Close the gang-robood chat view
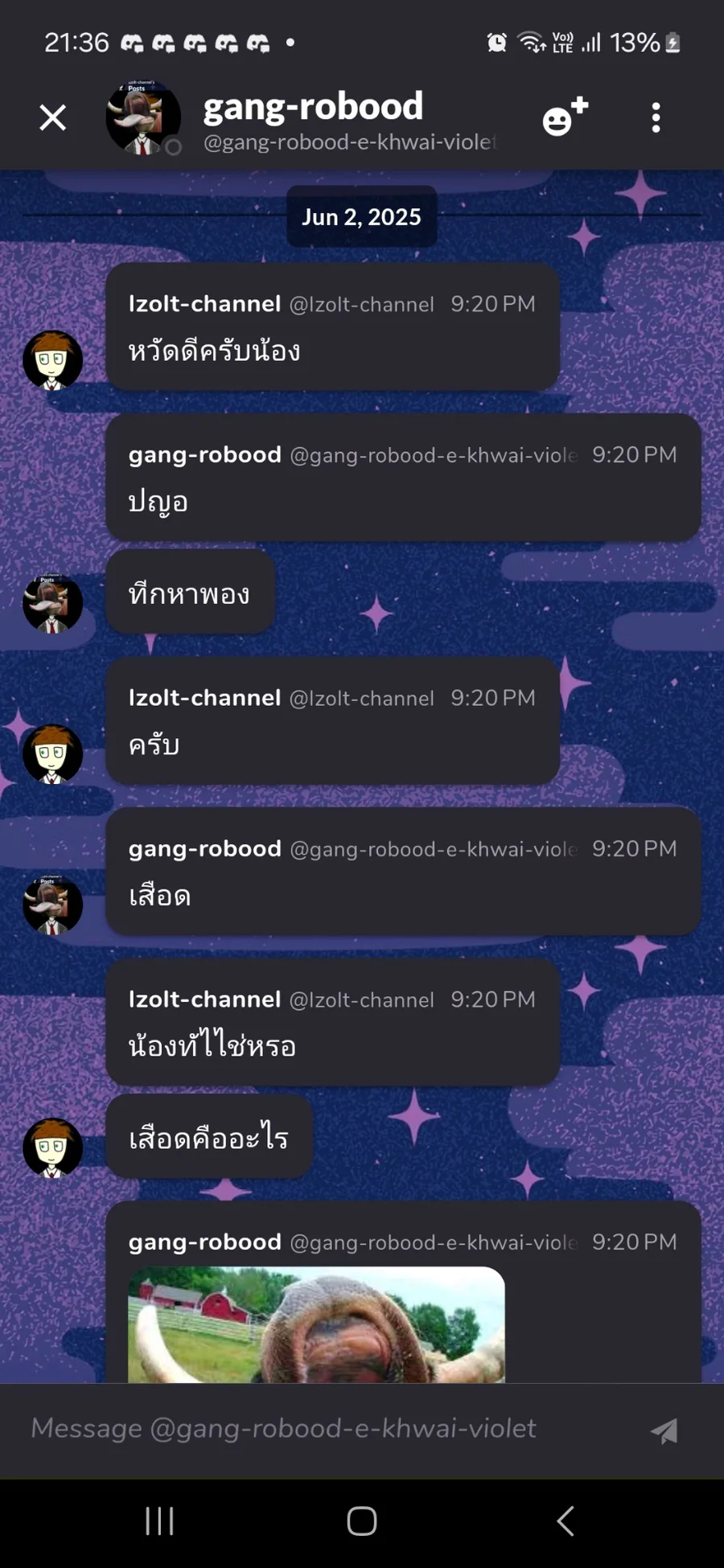 click(53, 118)
